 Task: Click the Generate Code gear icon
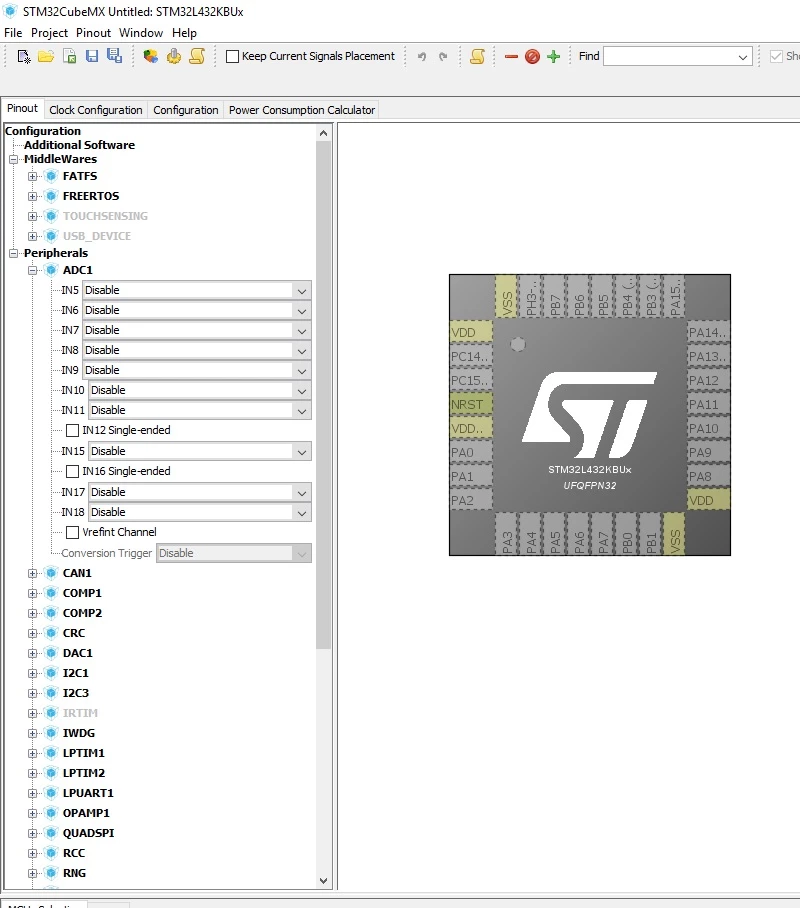pos(174,56)
